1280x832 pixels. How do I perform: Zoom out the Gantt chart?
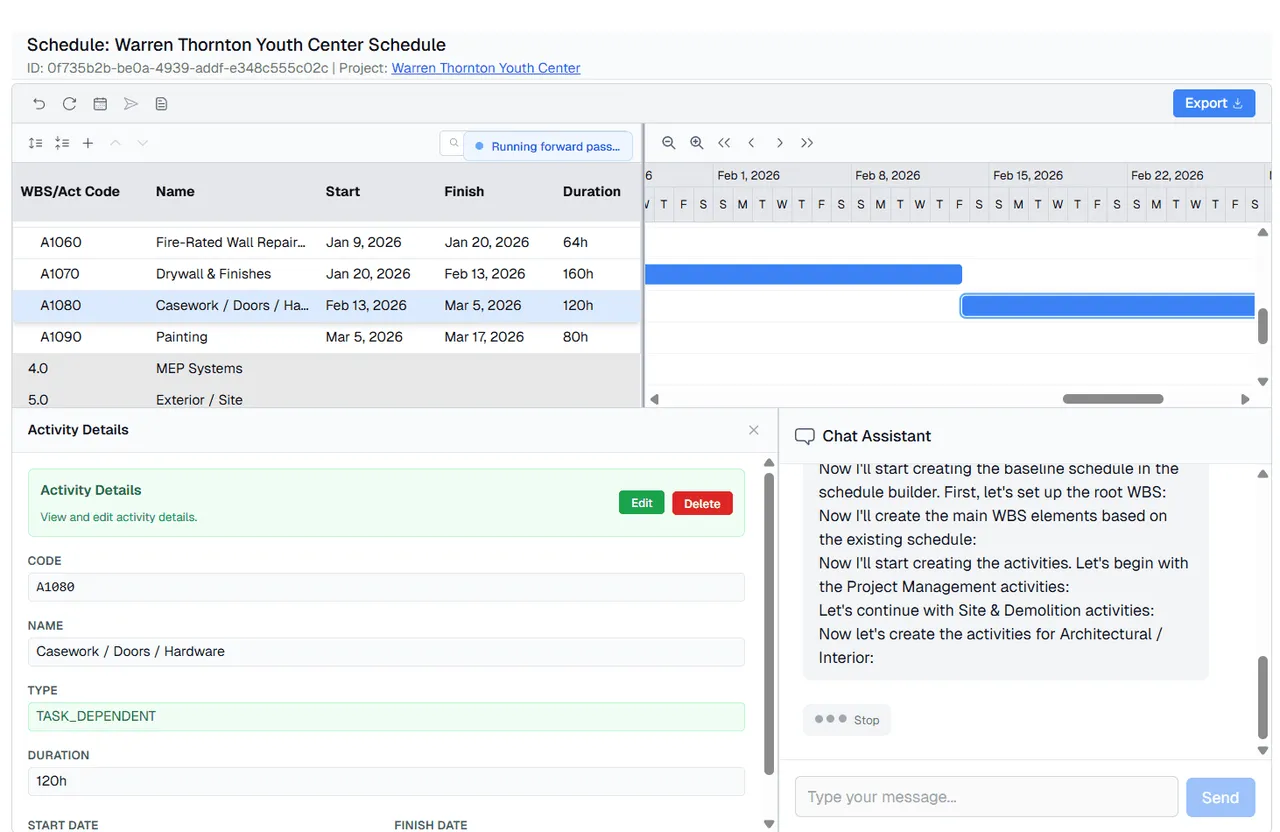point(669,143)
